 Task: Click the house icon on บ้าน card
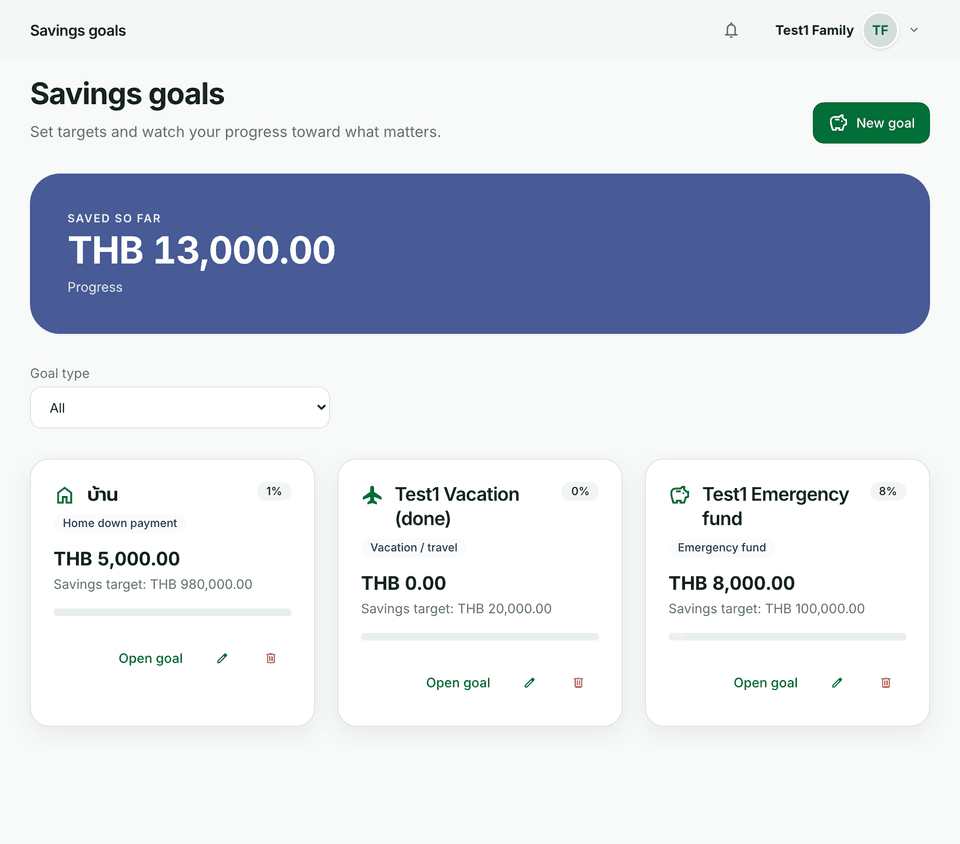64,495
